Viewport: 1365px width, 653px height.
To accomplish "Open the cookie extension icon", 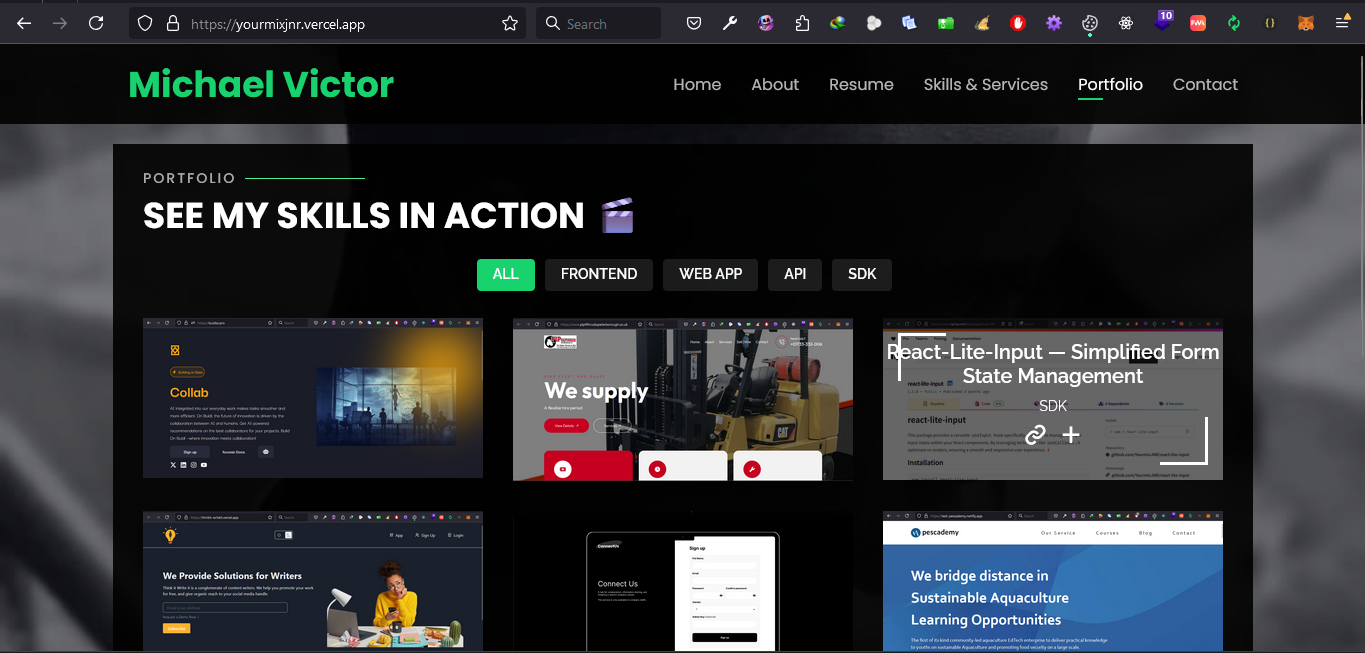I will click(1090, 23).
